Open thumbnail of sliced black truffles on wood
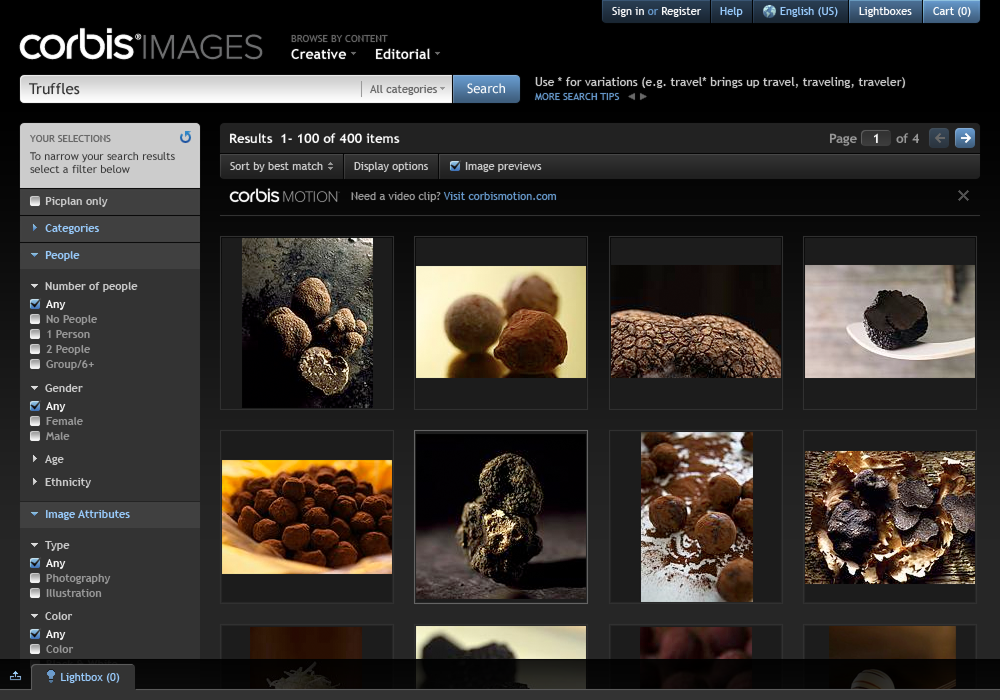1000x700 pixels. [890, 517]
